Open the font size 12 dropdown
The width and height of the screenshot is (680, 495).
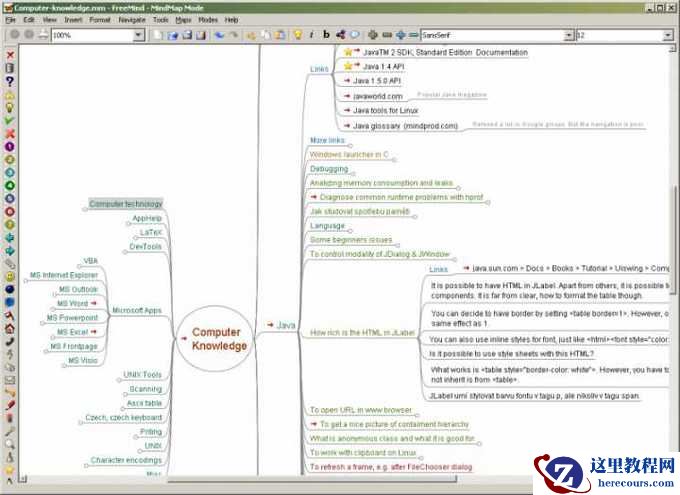[665, 35]
